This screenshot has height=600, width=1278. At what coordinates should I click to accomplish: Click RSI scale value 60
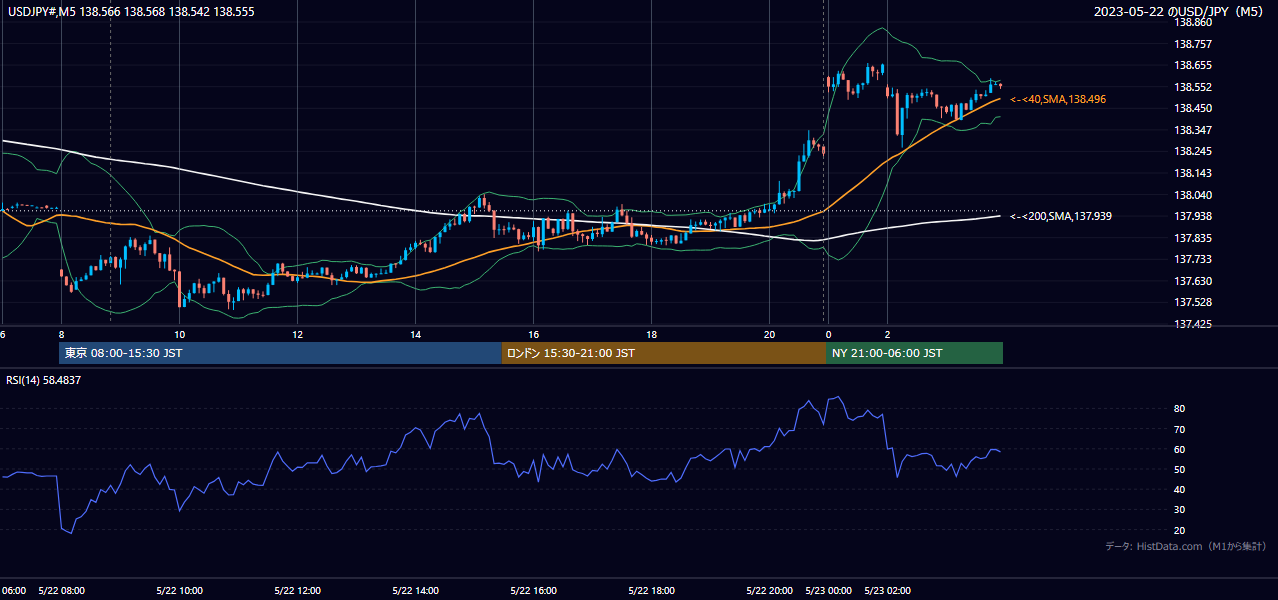[1180, 449]
